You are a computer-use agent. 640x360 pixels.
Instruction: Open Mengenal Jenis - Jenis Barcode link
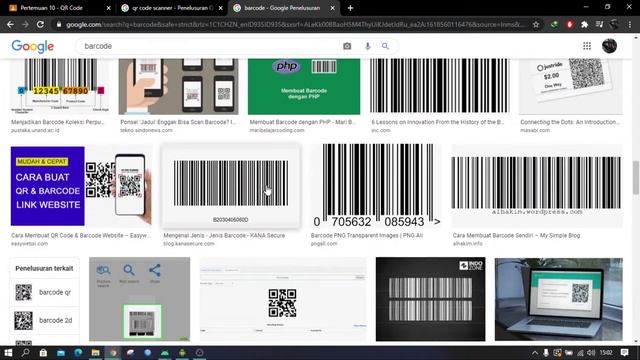coord(224,236)
